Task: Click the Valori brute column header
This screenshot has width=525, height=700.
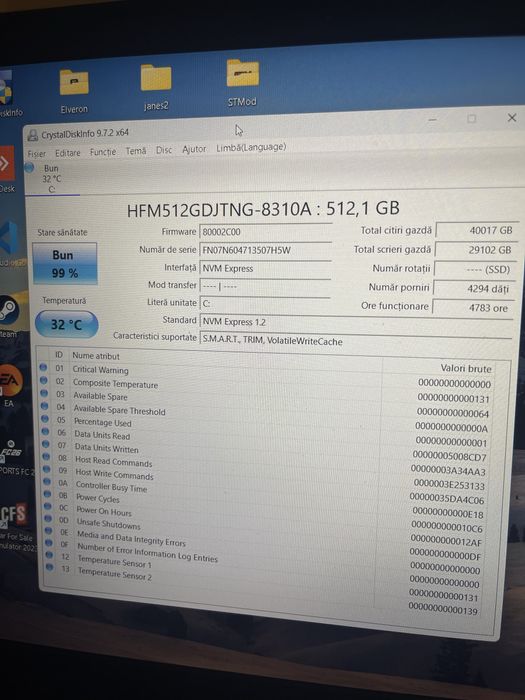Action: 466,369
